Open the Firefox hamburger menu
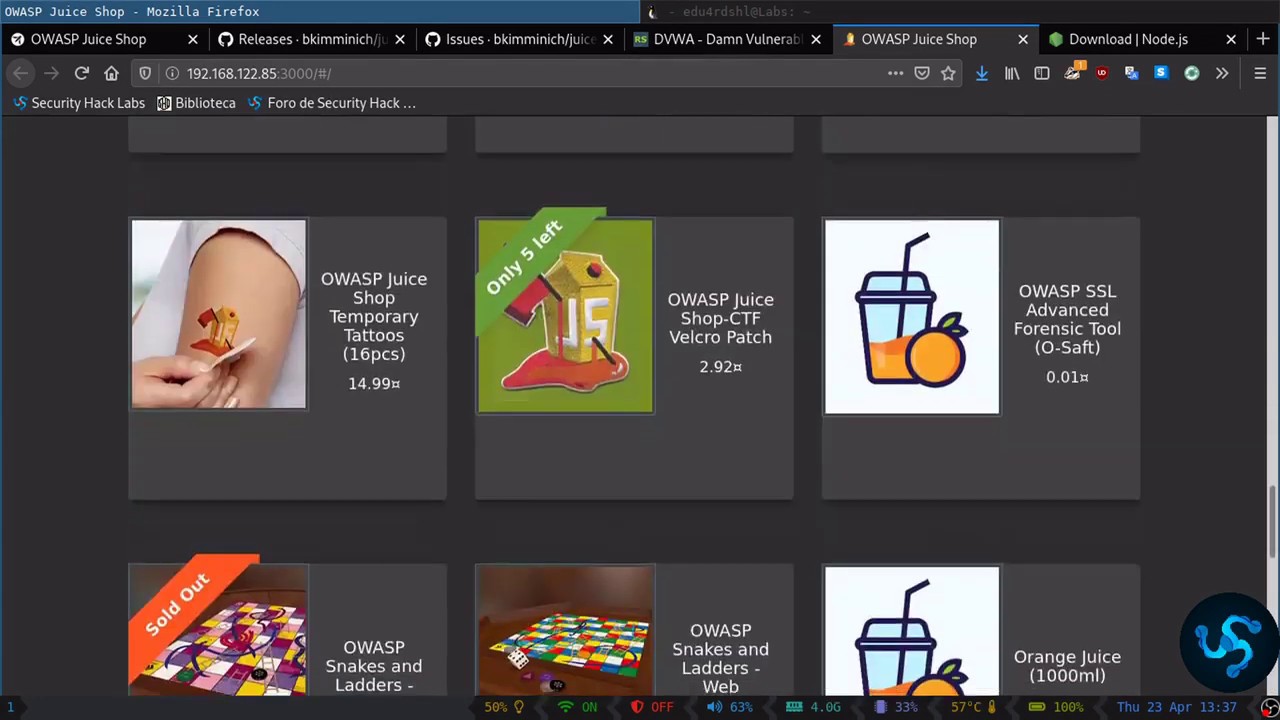Screen dimensions: 1280x720 coord(1260,73)
